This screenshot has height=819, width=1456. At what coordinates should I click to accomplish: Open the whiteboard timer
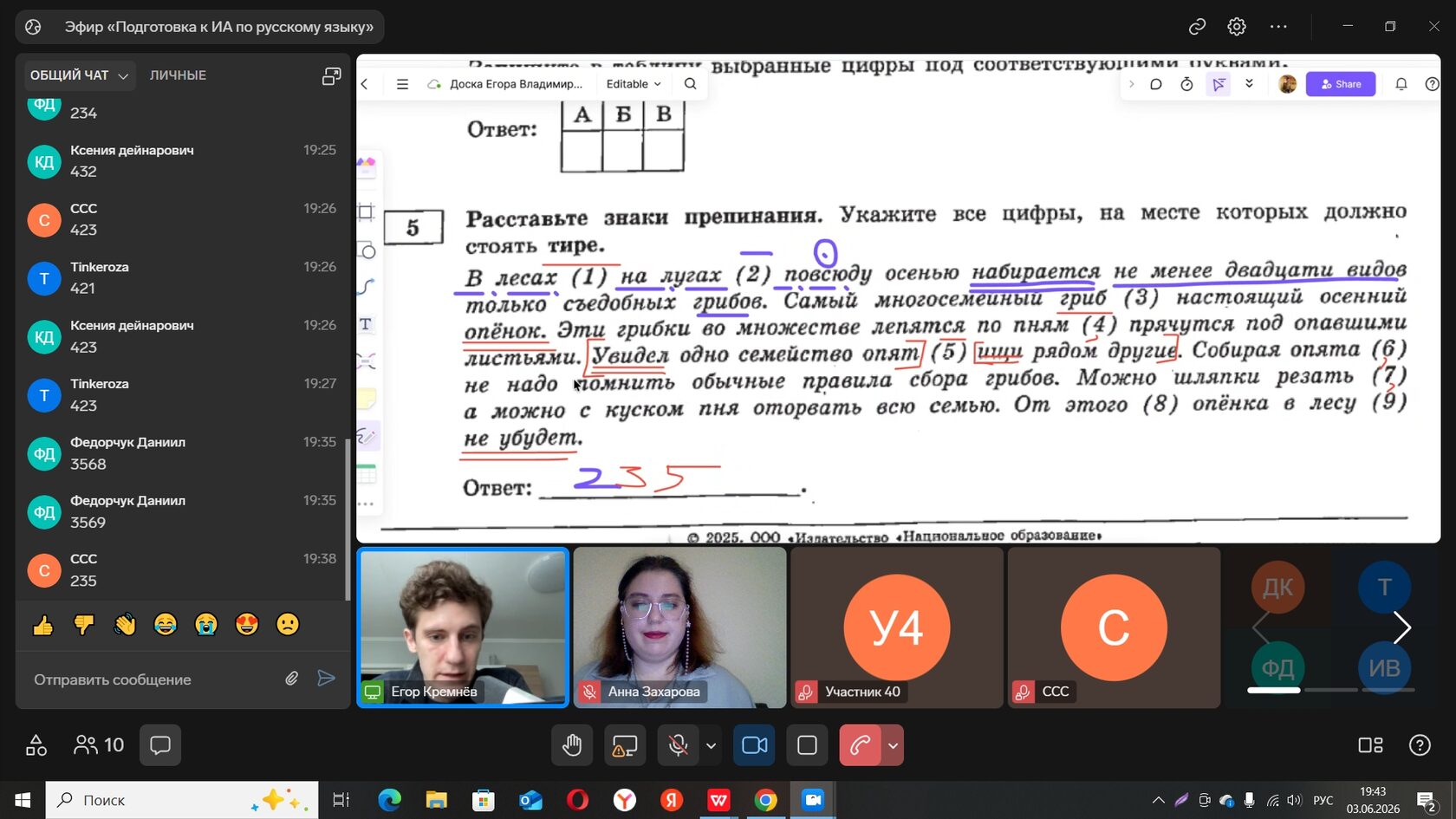1186,84
